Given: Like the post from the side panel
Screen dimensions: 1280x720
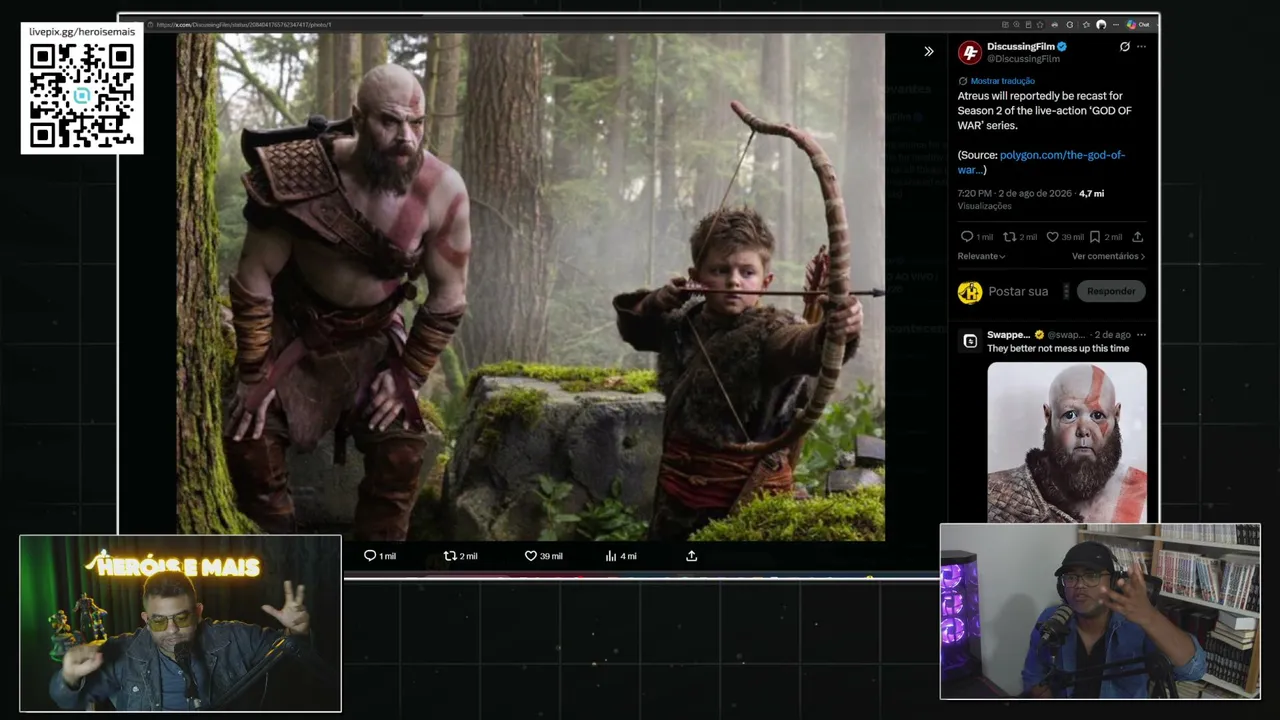Looking at the screenshot, I should 1052,237.
